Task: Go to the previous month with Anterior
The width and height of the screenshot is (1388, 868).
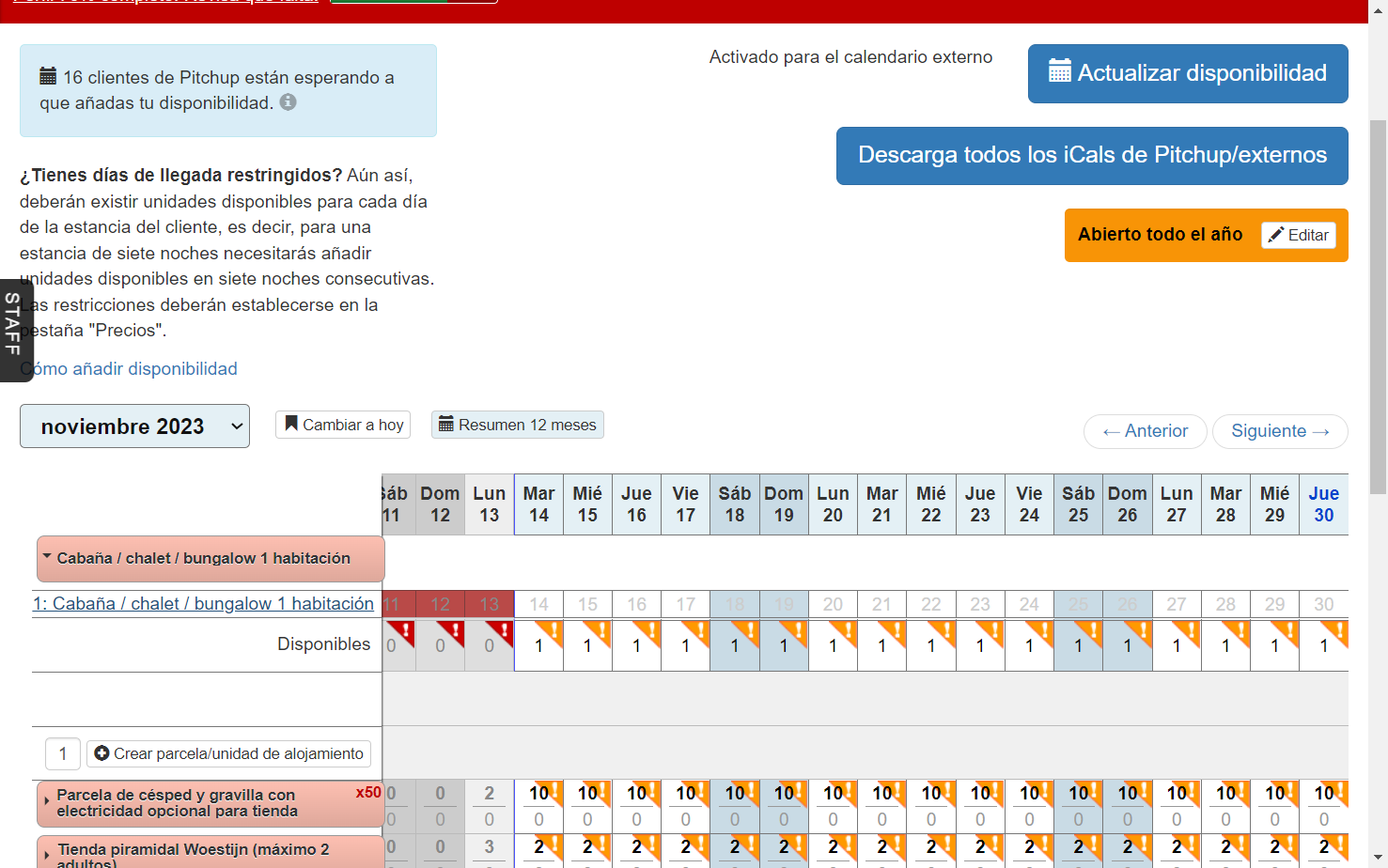Action: click(1145, 431)
